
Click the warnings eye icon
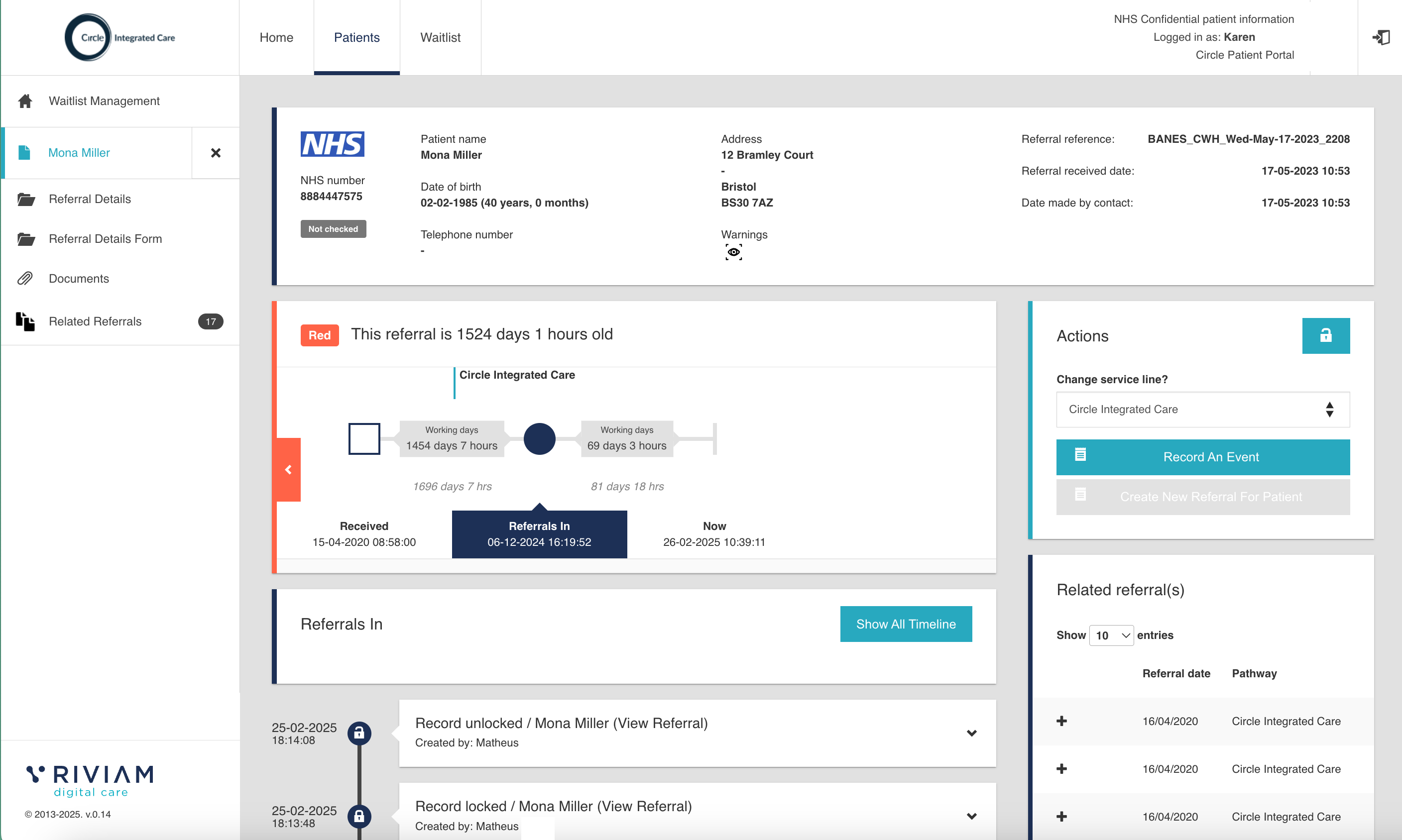coord(733,252)
